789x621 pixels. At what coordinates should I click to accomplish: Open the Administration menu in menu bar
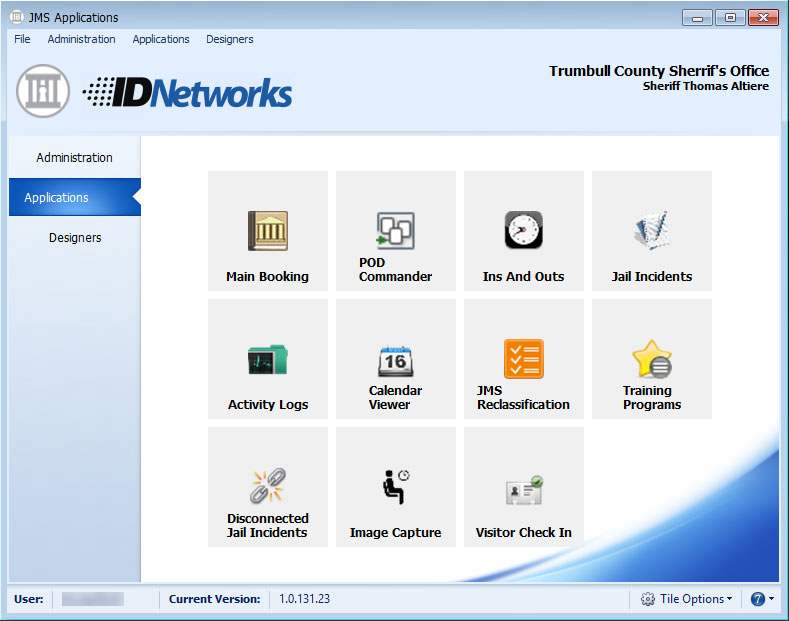(x=81, y=39)
